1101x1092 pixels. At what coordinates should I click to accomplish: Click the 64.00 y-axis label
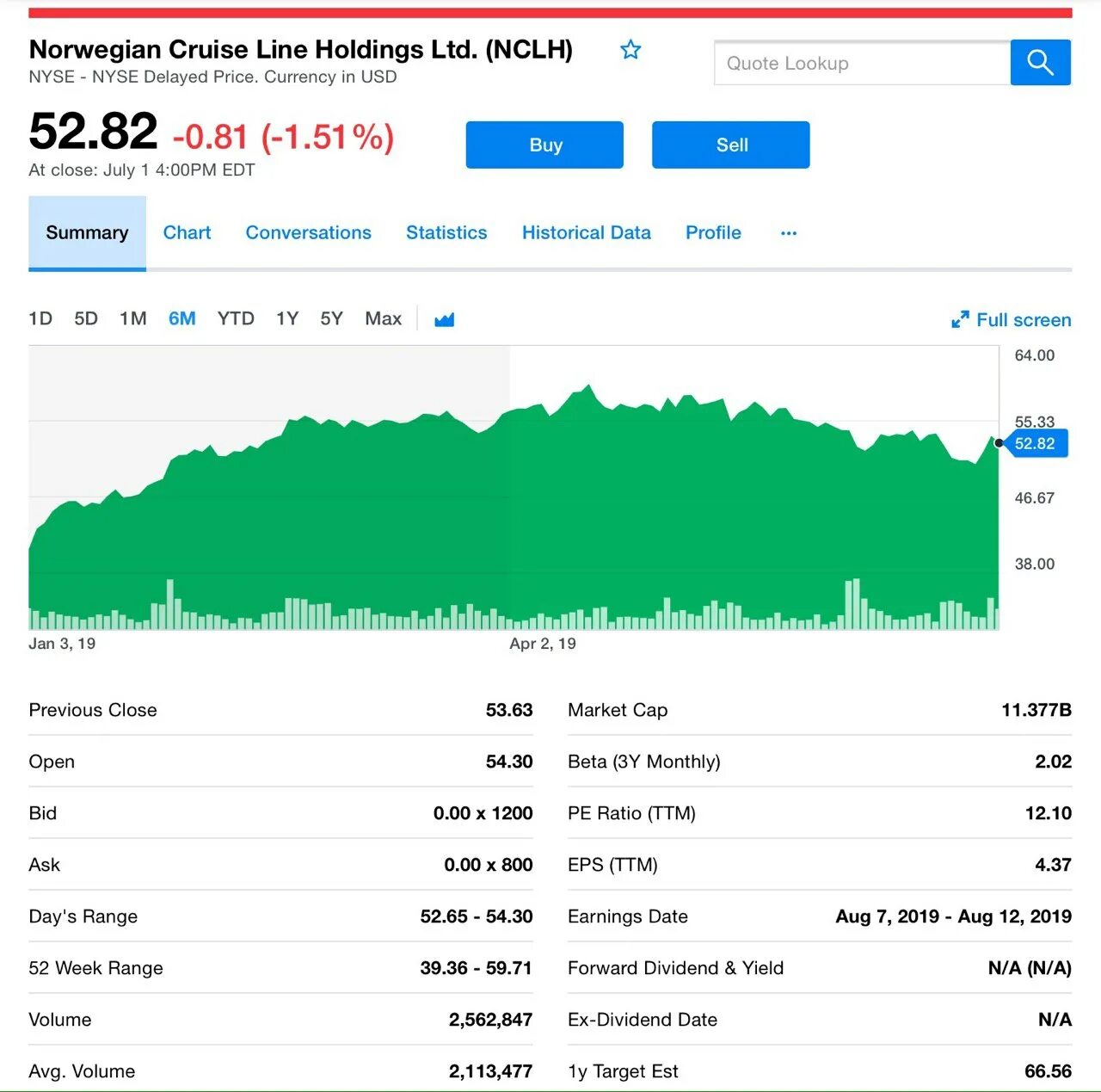[1034, 355]
